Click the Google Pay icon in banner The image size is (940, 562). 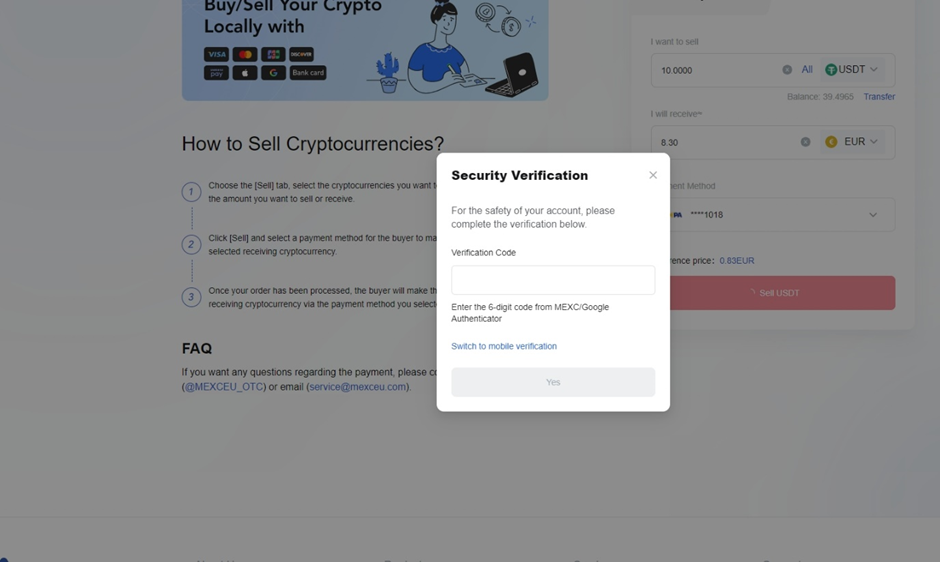(x=273, y=73)
